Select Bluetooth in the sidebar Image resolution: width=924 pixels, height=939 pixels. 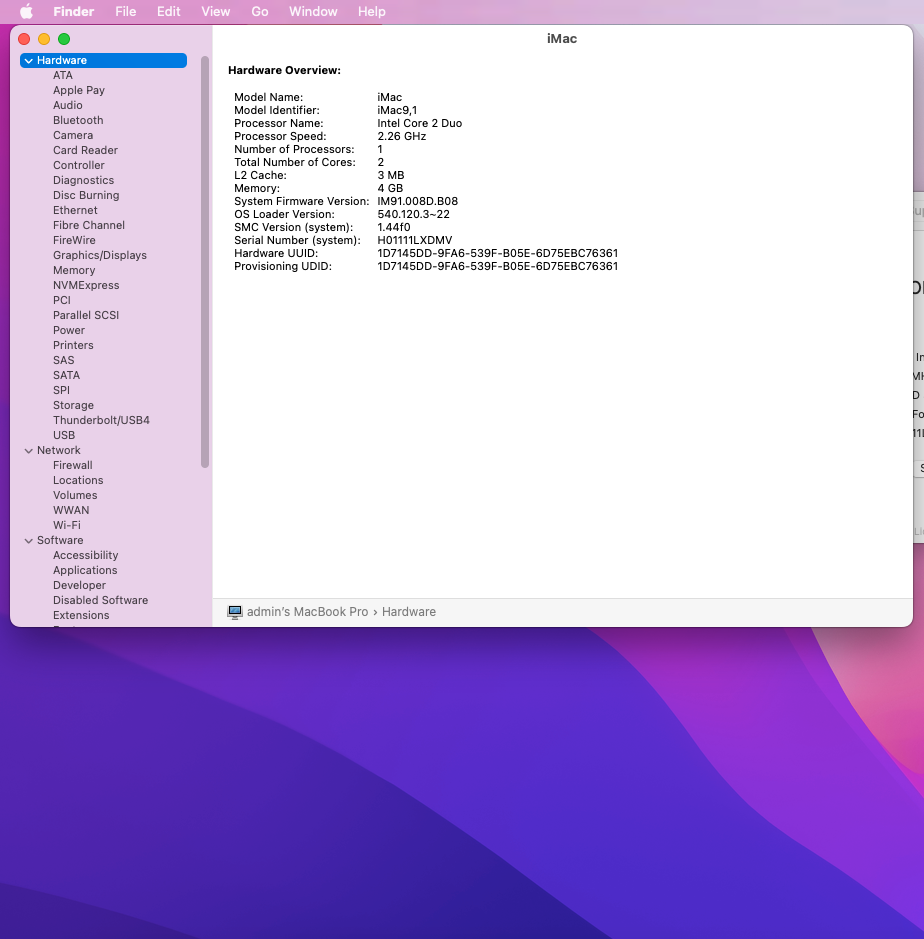pyautogui.click(x=78, y=120)
